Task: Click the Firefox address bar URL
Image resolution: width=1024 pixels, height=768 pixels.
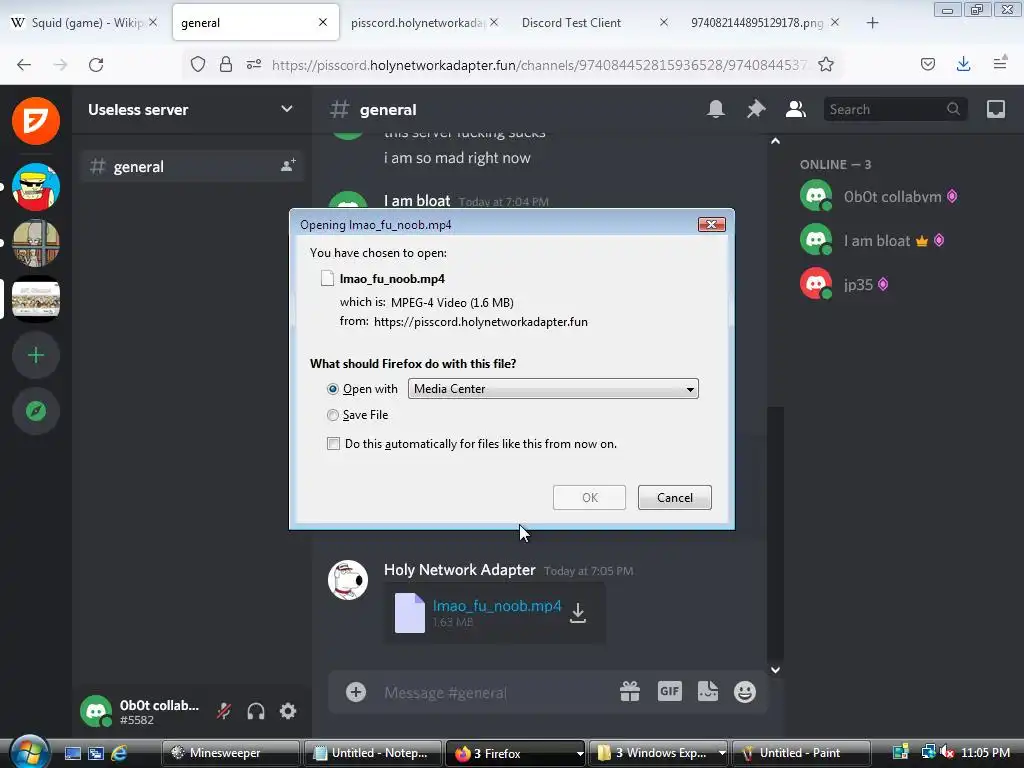Action: [x=540, y=65]
